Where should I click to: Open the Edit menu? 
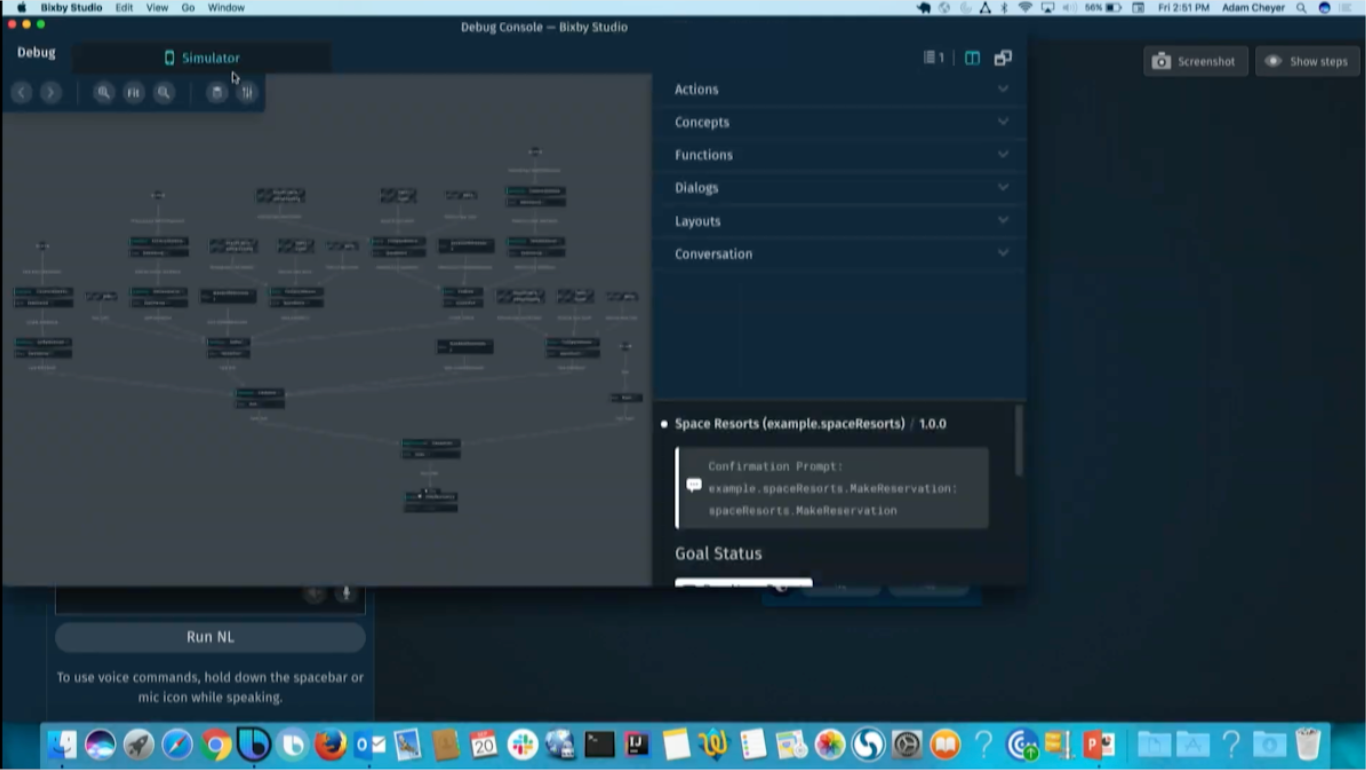[124, 7]
